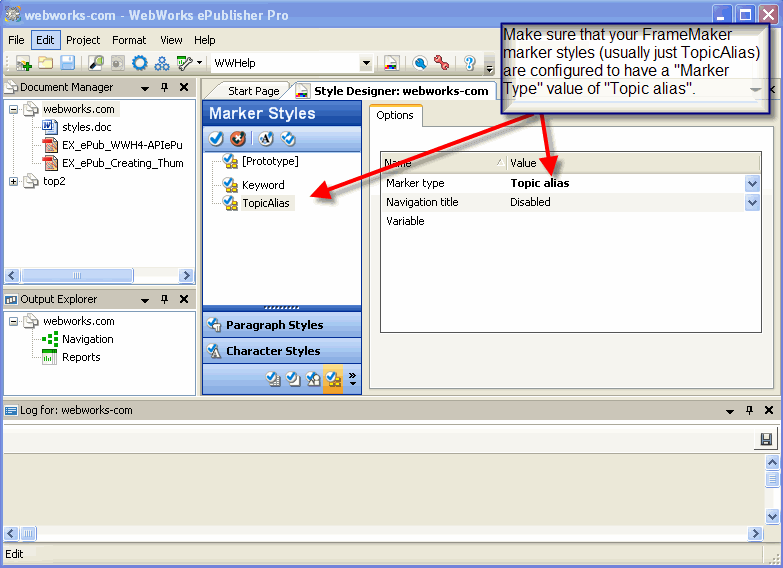
Task: Expand the top2 tree node
Action: tap(13, 181)
